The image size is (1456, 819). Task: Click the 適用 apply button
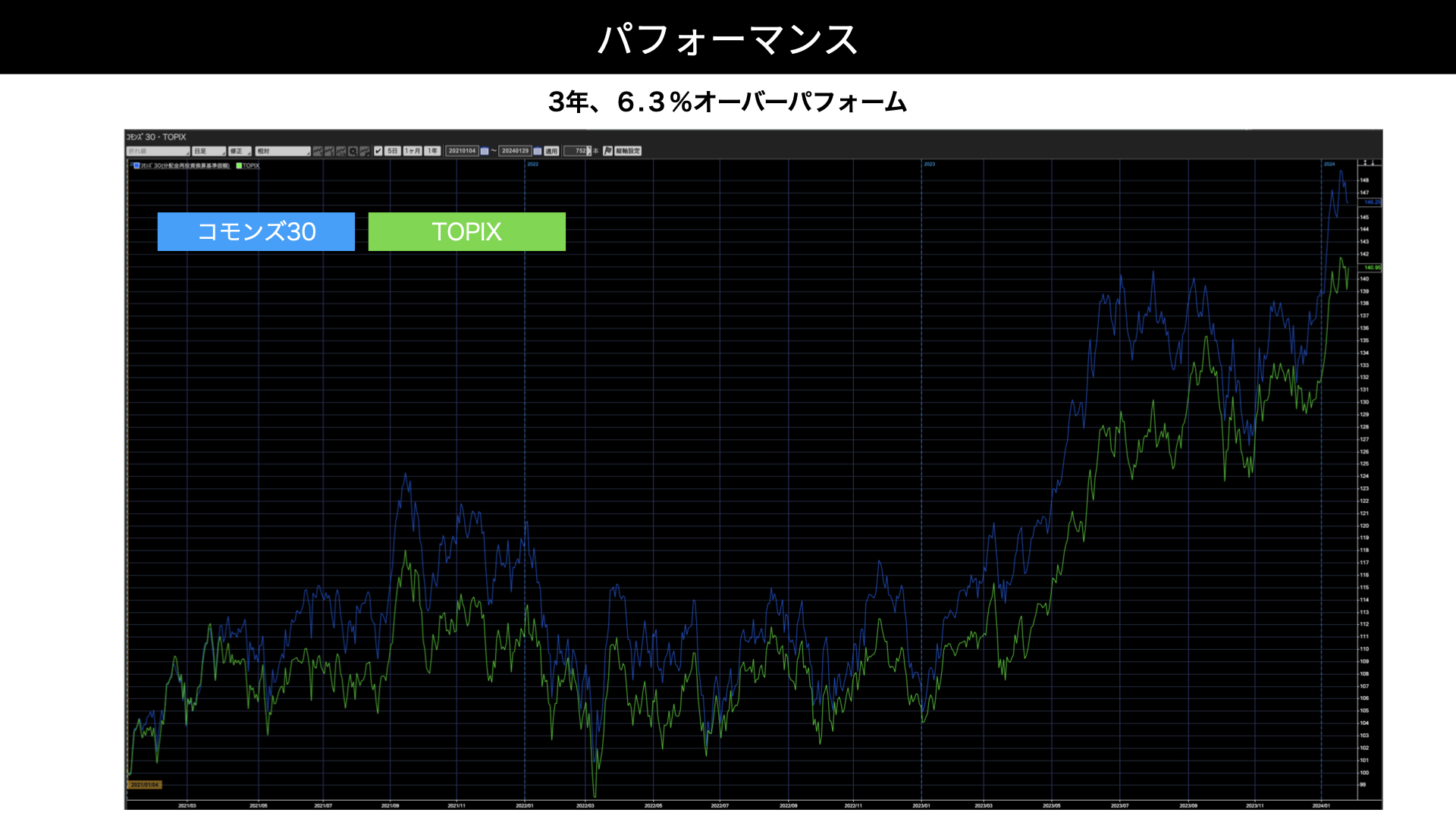tap(551, 151)
